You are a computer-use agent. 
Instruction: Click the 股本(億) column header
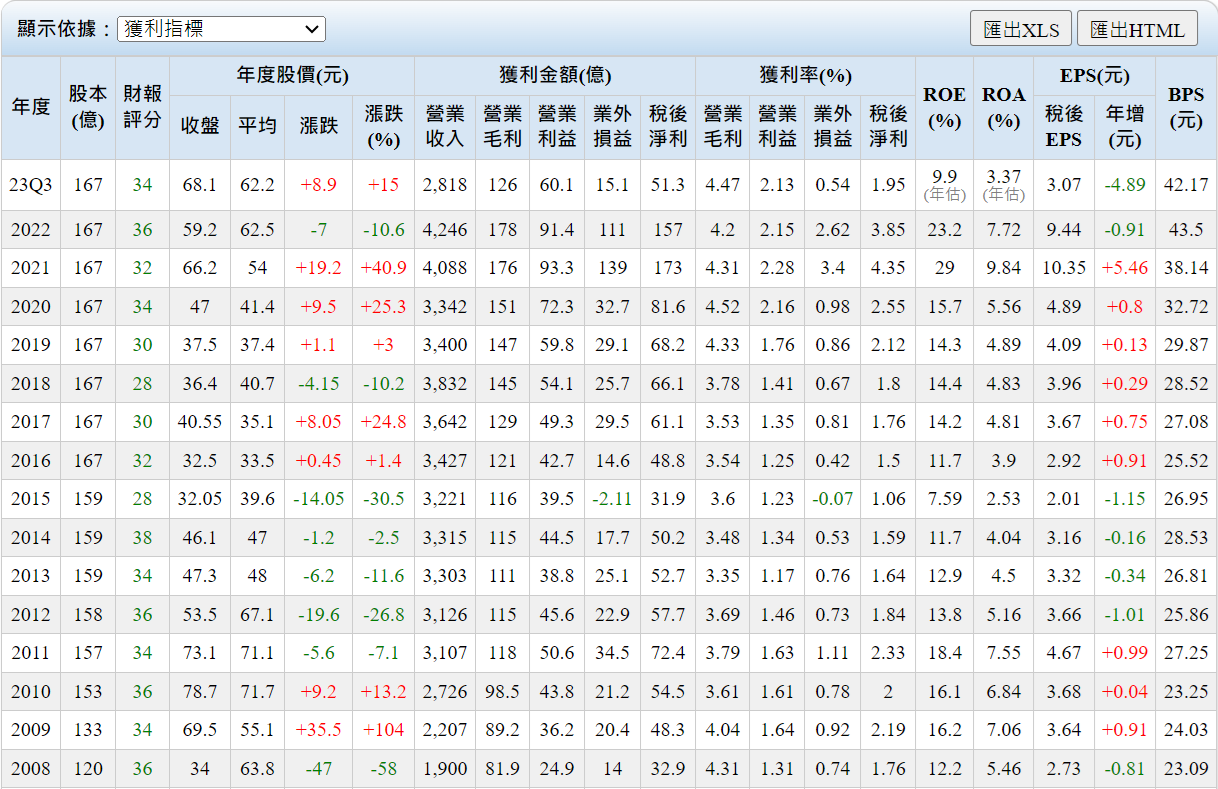click(88, 107)
